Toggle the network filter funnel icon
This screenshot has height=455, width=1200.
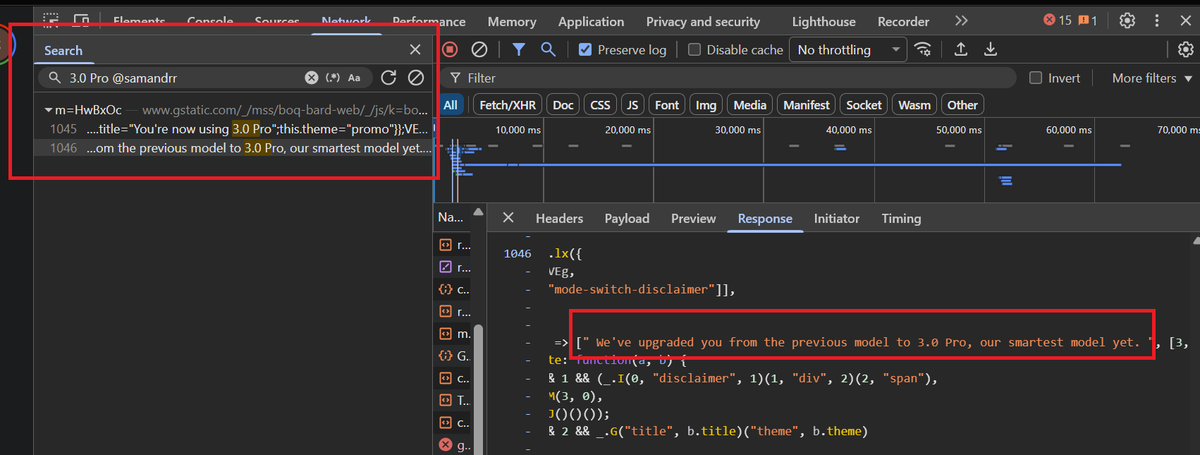519,49
